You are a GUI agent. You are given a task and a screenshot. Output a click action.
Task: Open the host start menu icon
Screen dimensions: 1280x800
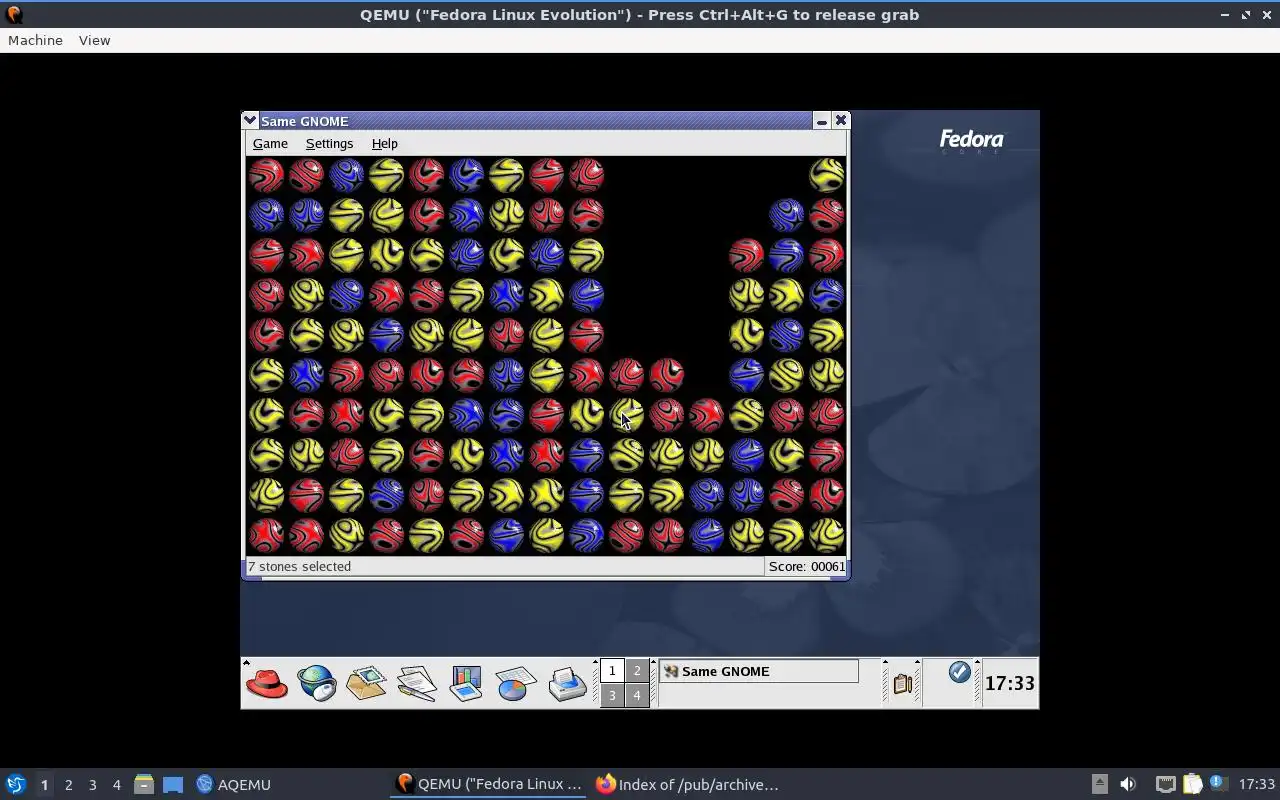[x=15, y=784]
